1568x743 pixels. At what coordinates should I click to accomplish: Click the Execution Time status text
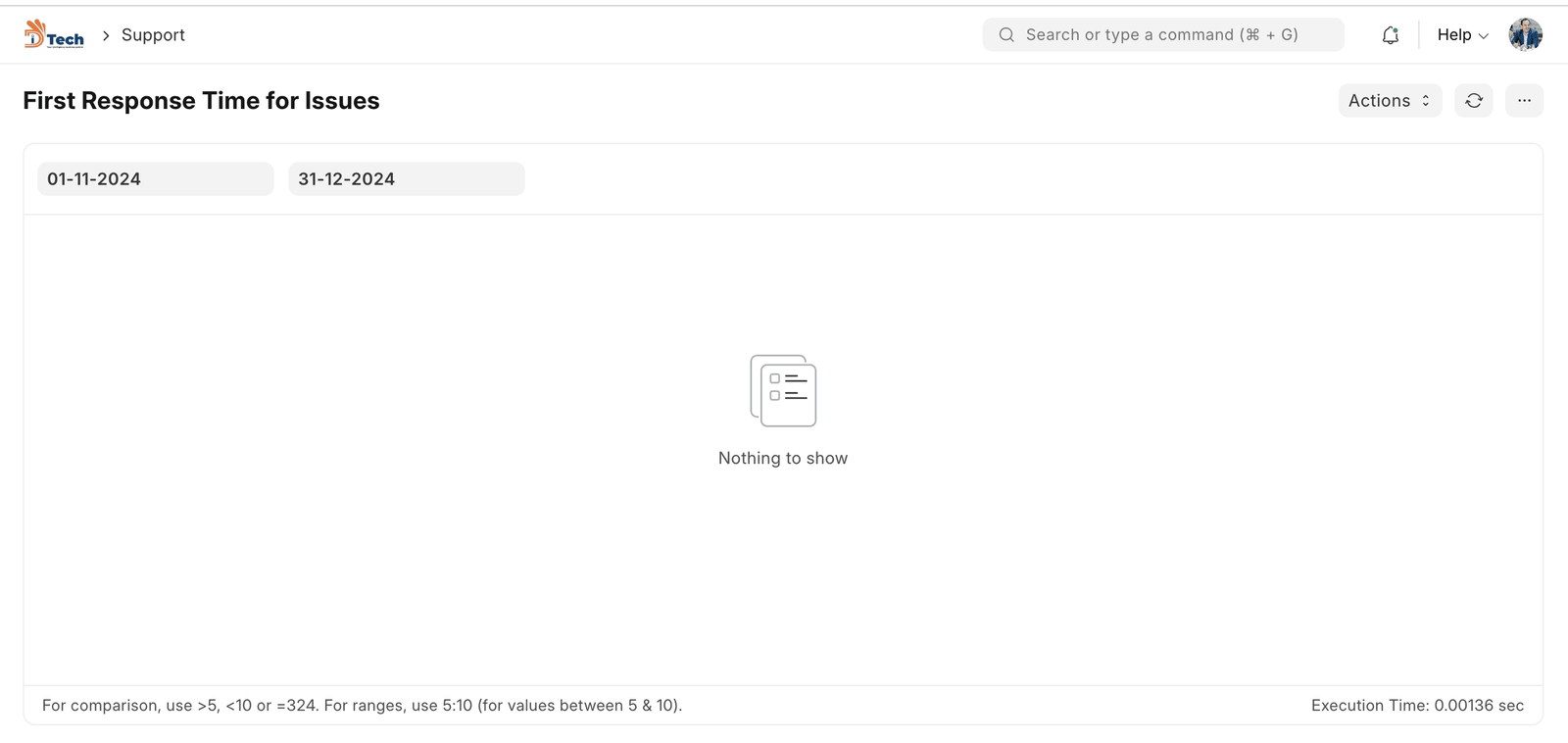click(x=1417, y=706)
